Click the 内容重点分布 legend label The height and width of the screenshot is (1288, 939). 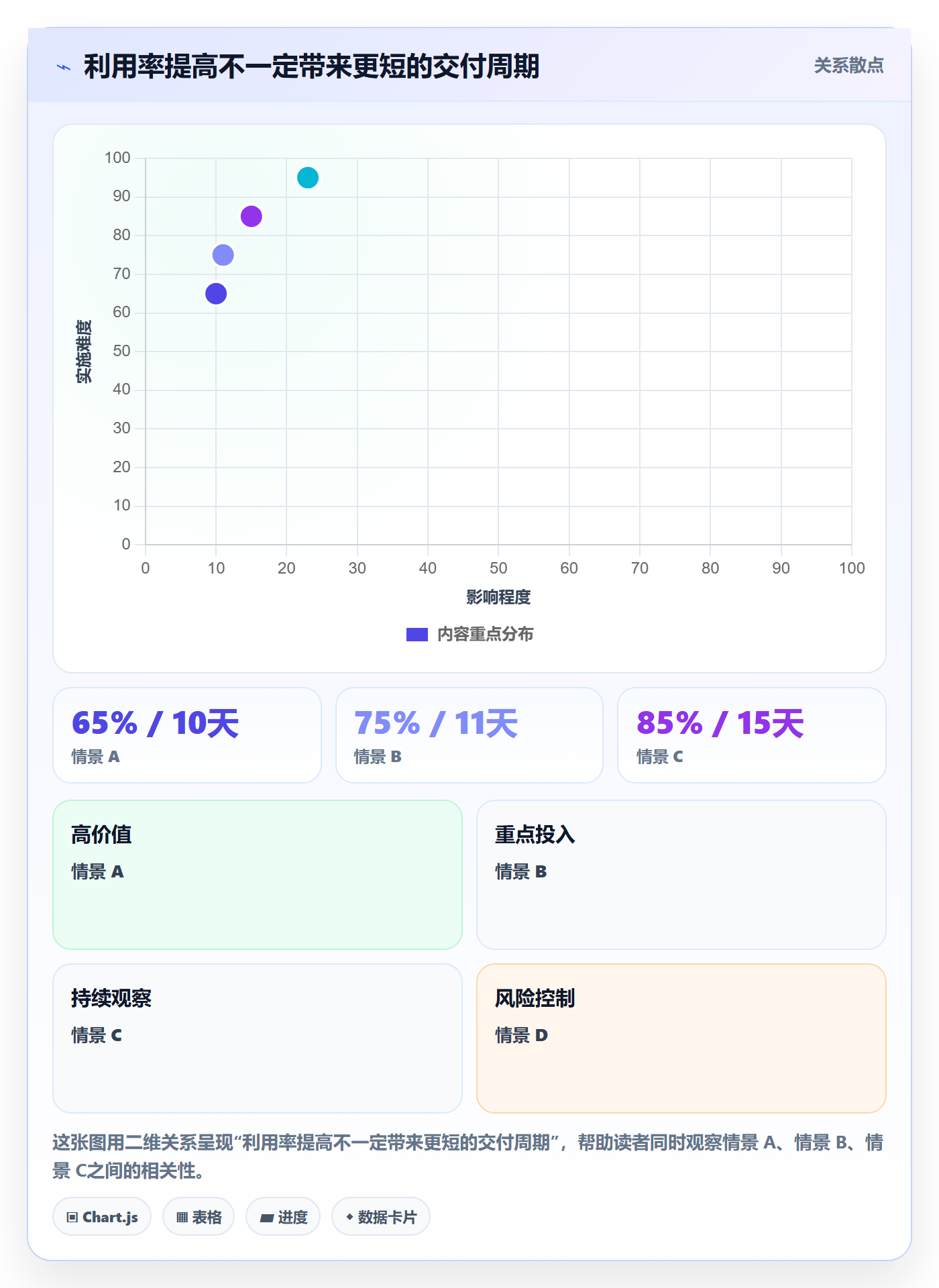click(x=485, y=635)
